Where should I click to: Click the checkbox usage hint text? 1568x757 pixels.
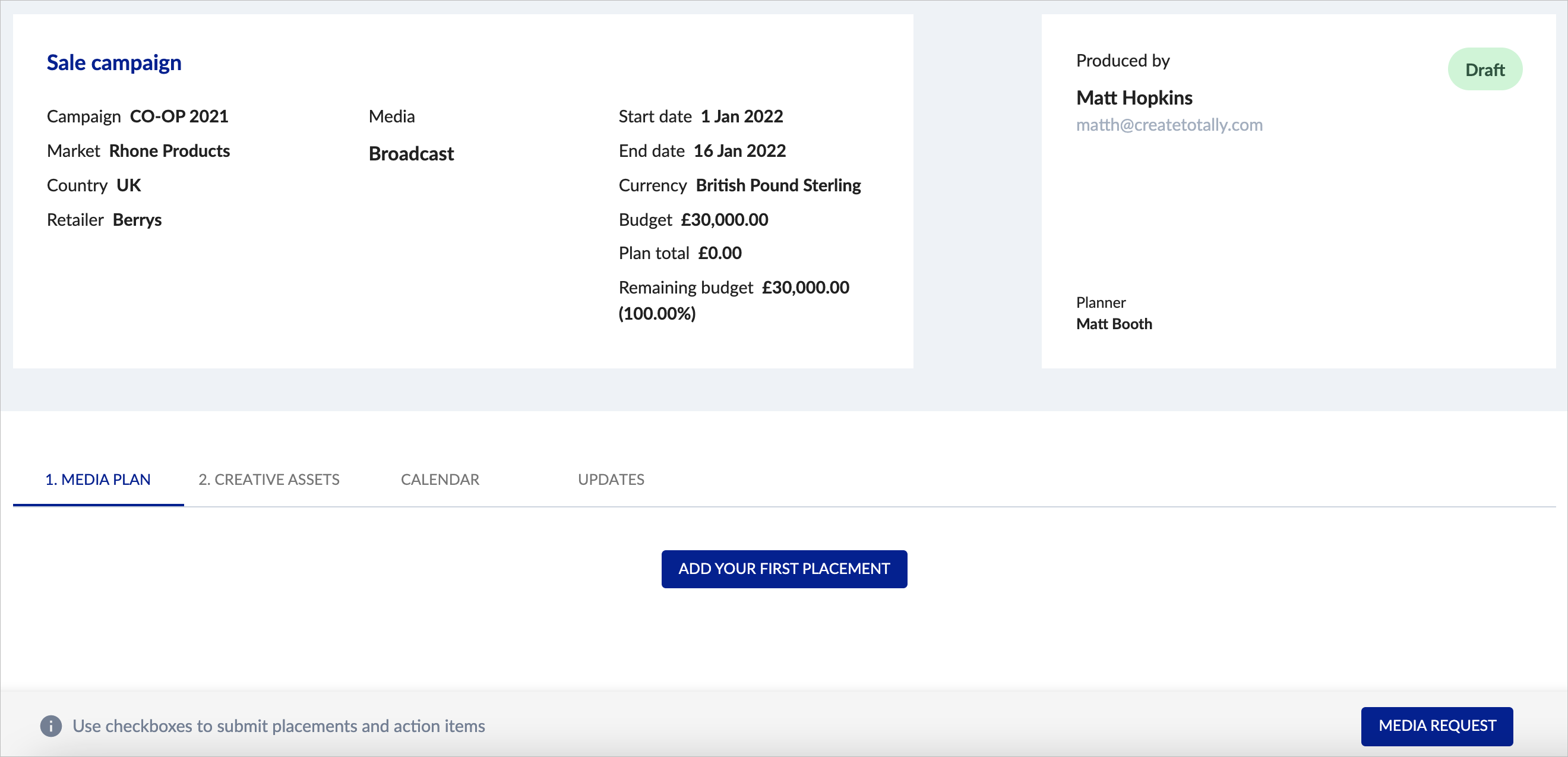(x=279, y=726)
